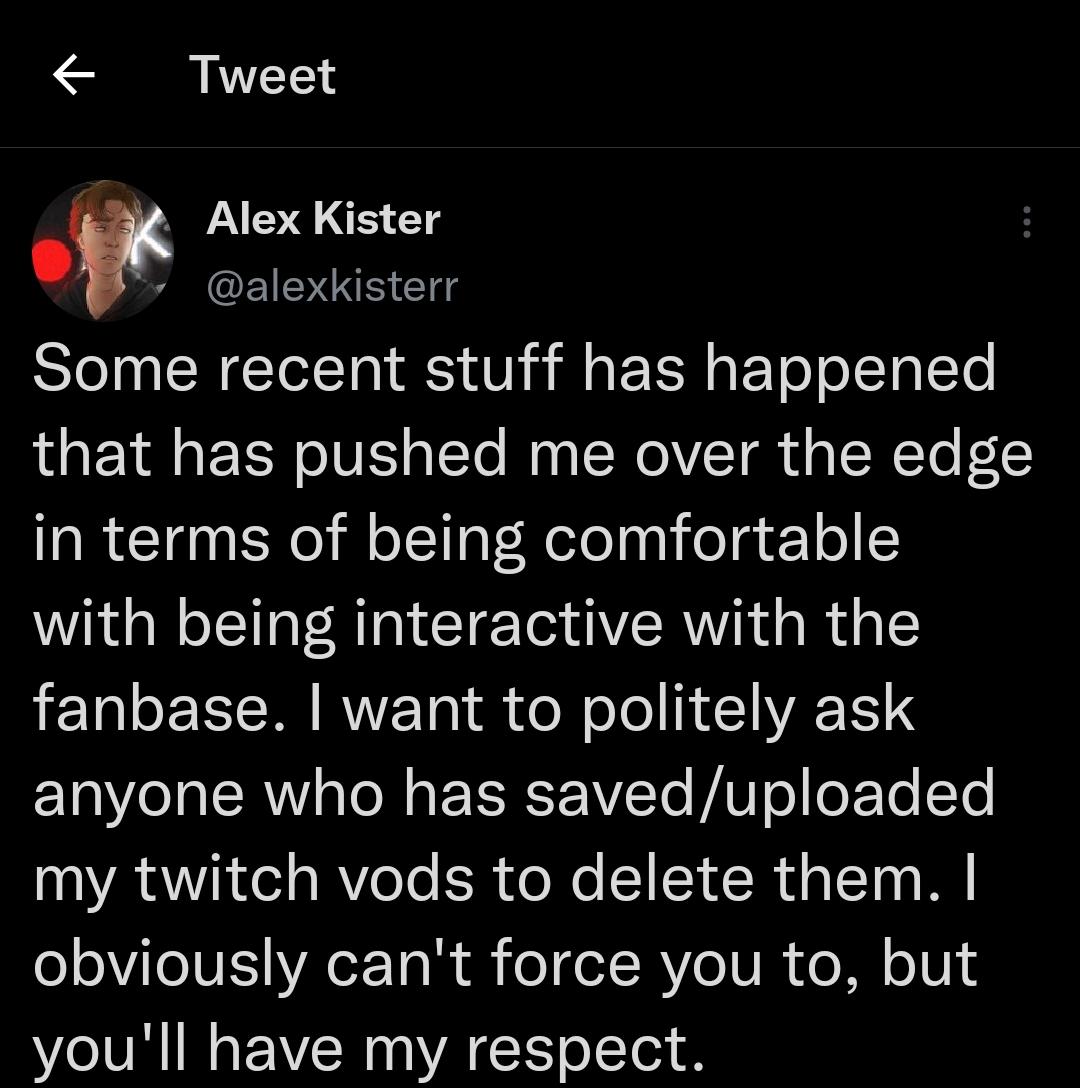The width and height of the screenshot is (1080, 1088).
Task: Go back using the left arrow
Action: (x=73, y=75)
